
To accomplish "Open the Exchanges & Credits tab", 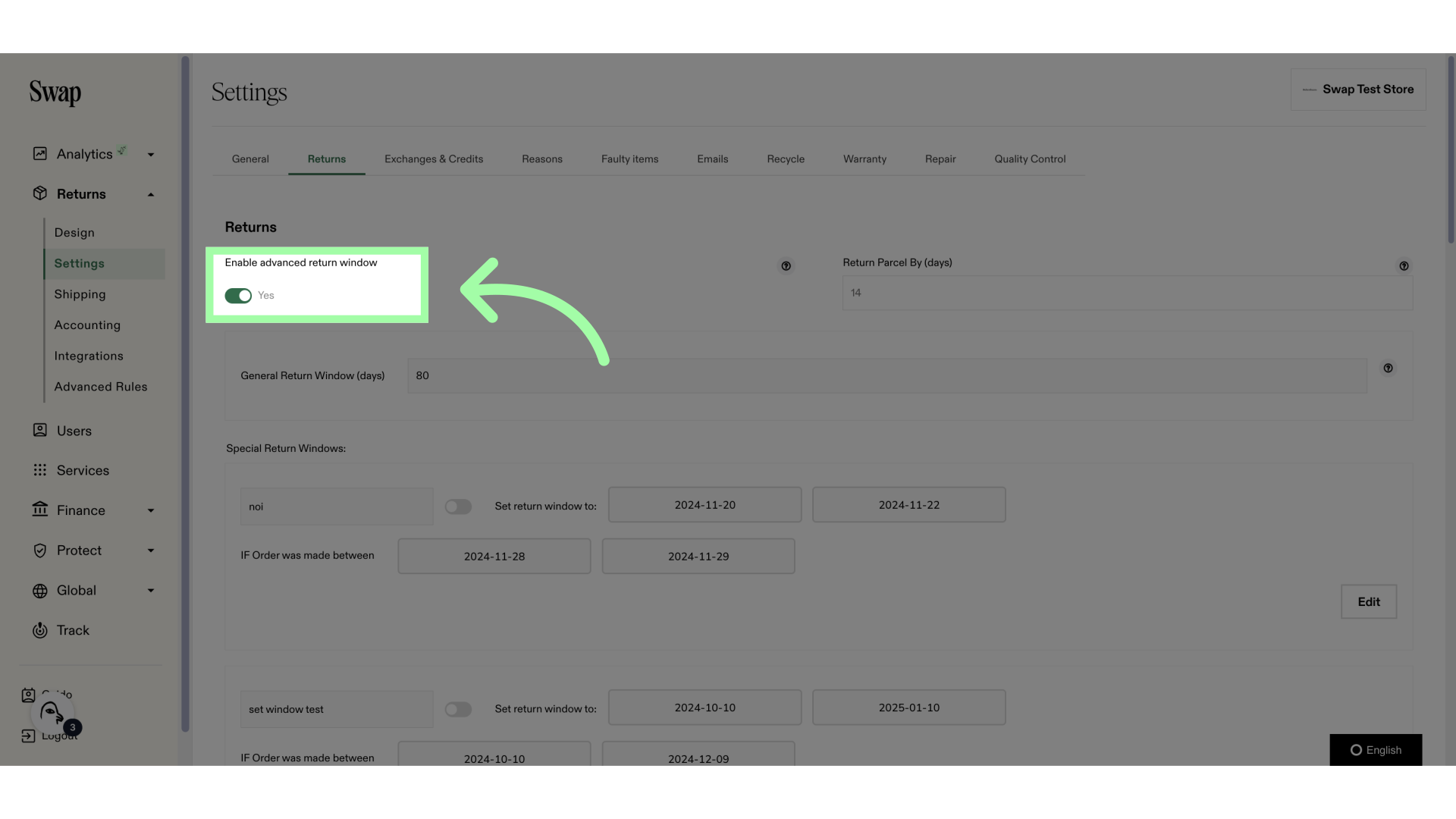I will click(434, 159).
